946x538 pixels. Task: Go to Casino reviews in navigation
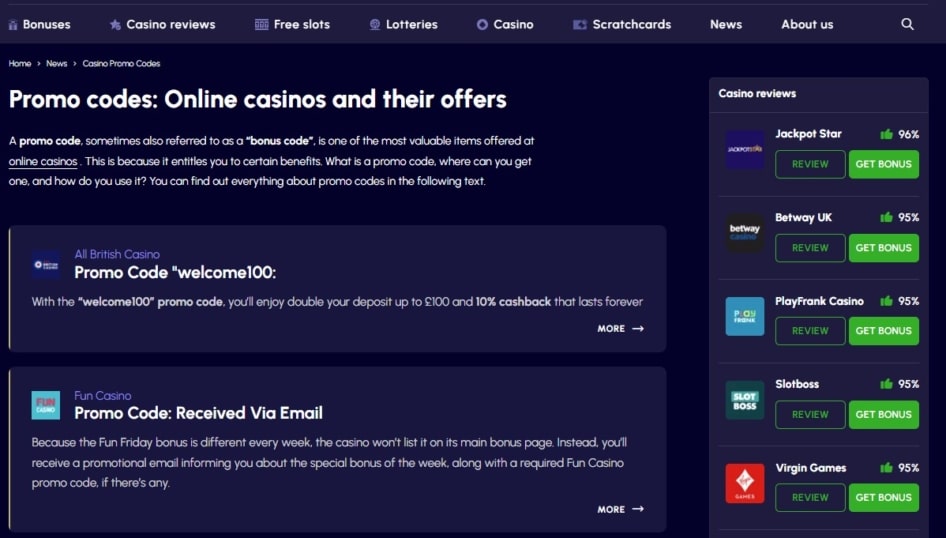pyautogui.click(x=162, y=24)
